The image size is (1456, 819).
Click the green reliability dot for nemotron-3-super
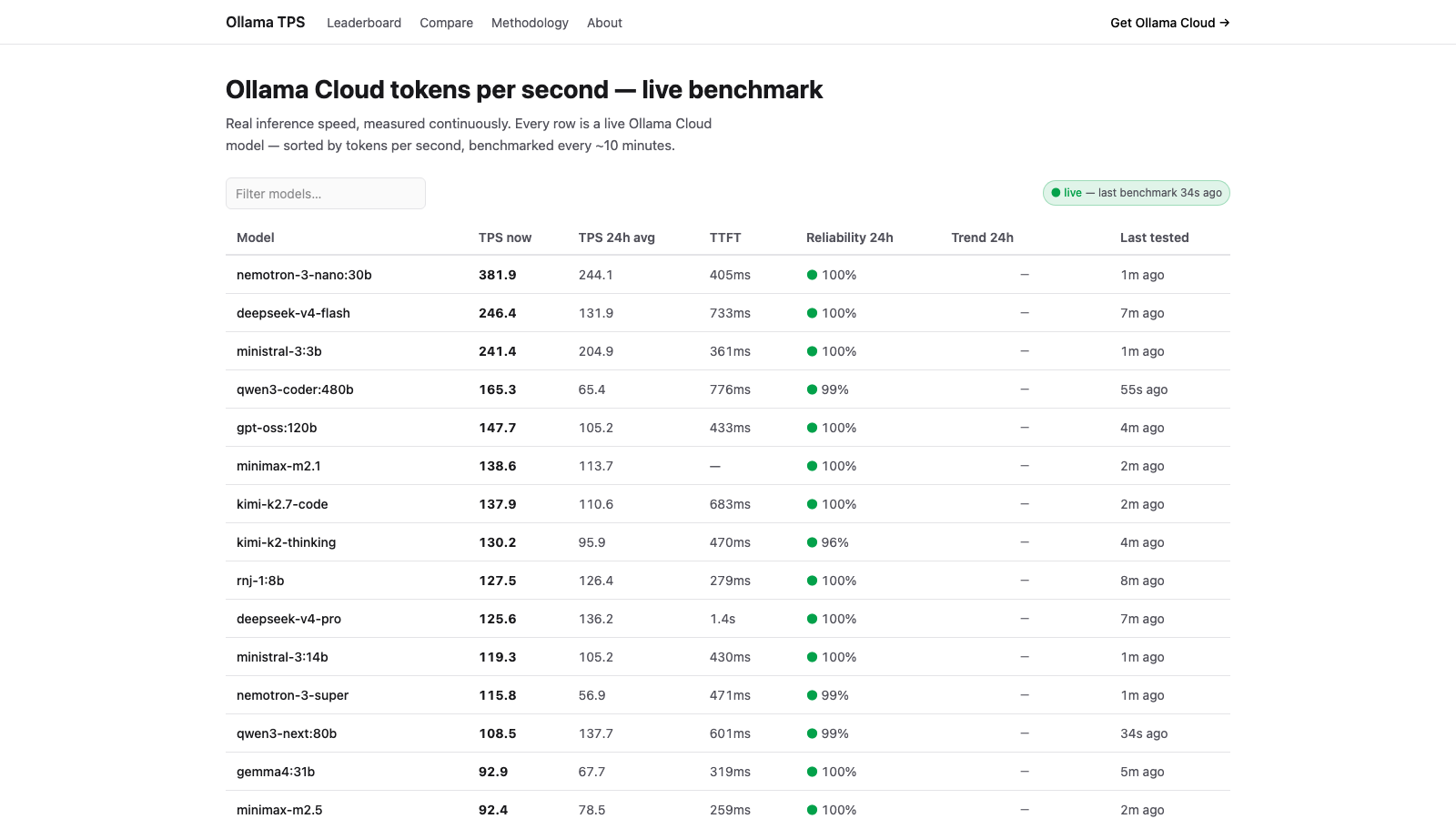812,695
